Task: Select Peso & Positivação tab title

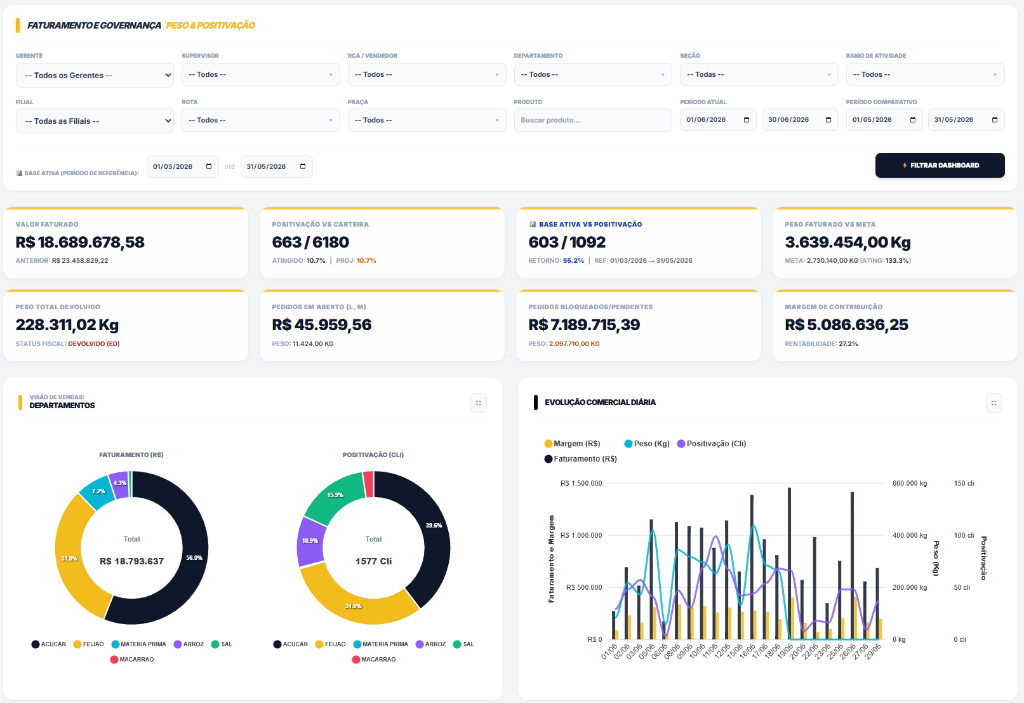Action: [x=210, y=25]
